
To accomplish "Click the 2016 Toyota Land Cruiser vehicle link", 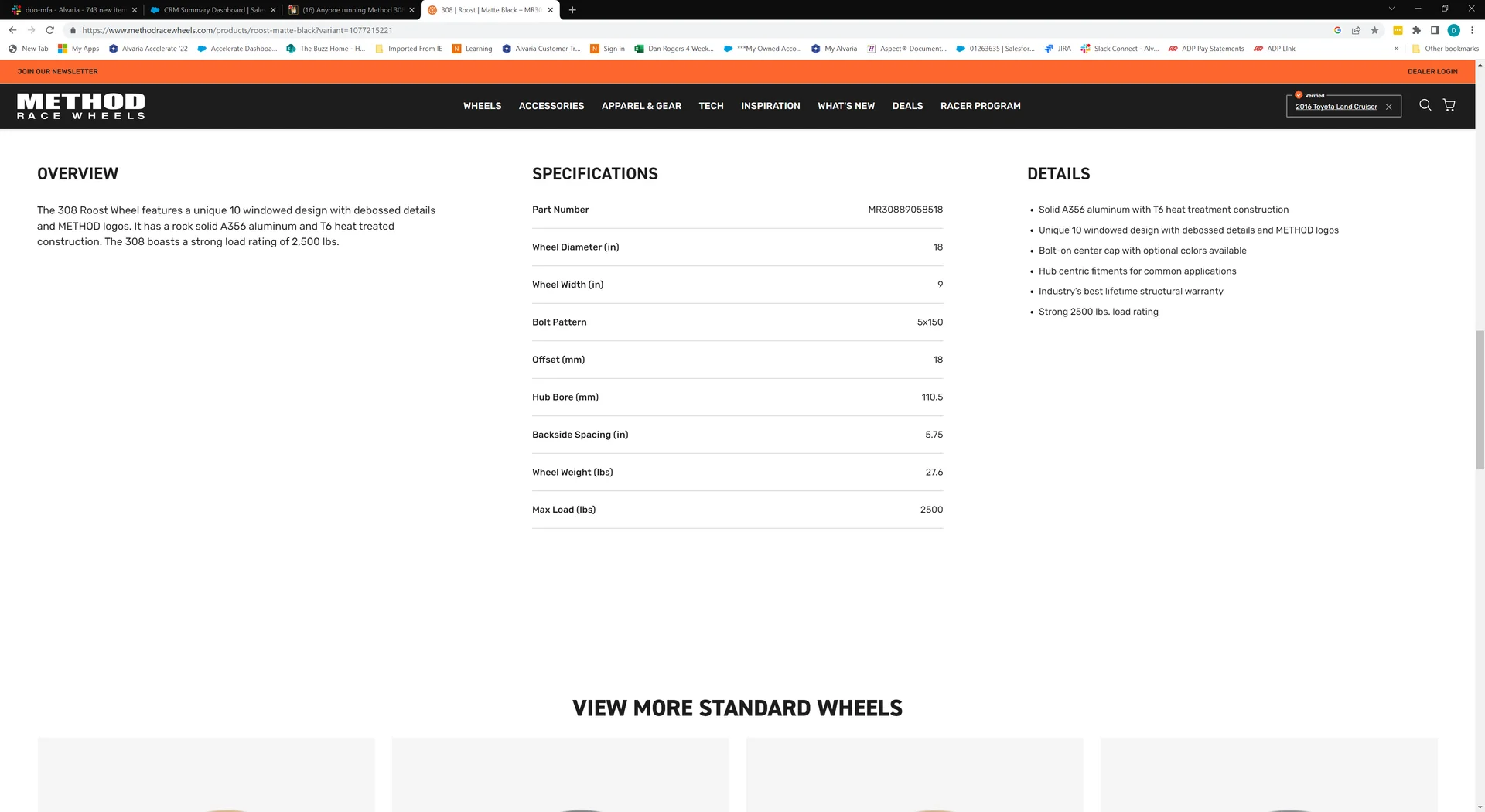I will coord(1336,107).
